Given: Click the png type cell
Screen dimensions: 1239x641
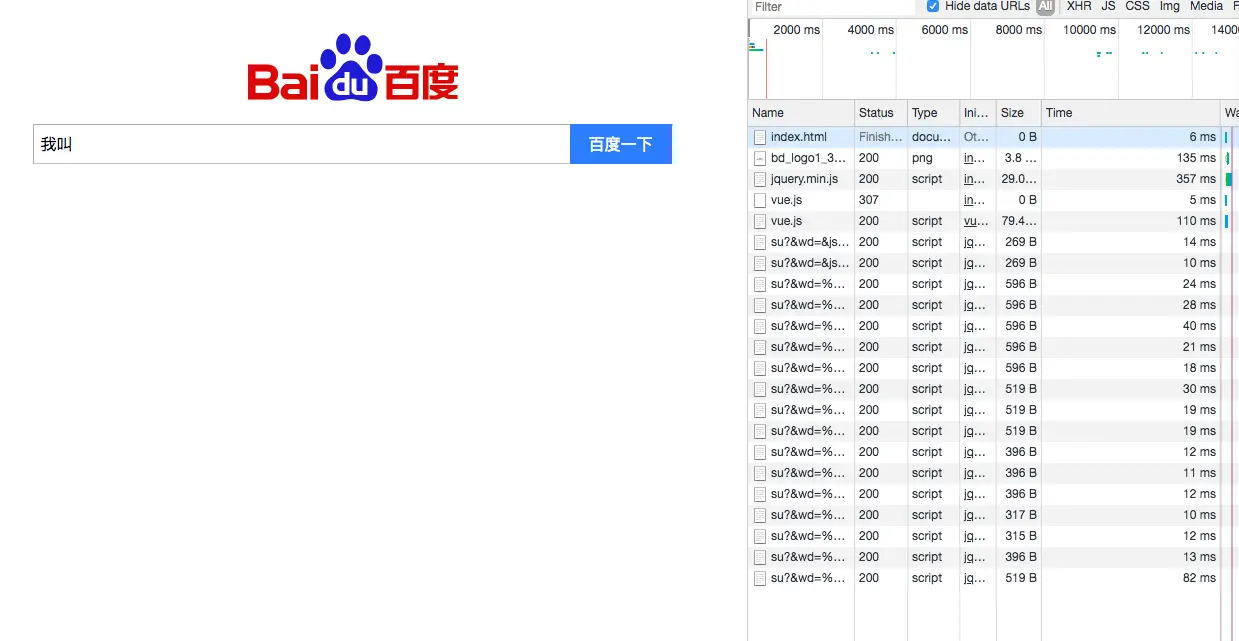Looking at the screenshot, I should click(x=922, y=158).
